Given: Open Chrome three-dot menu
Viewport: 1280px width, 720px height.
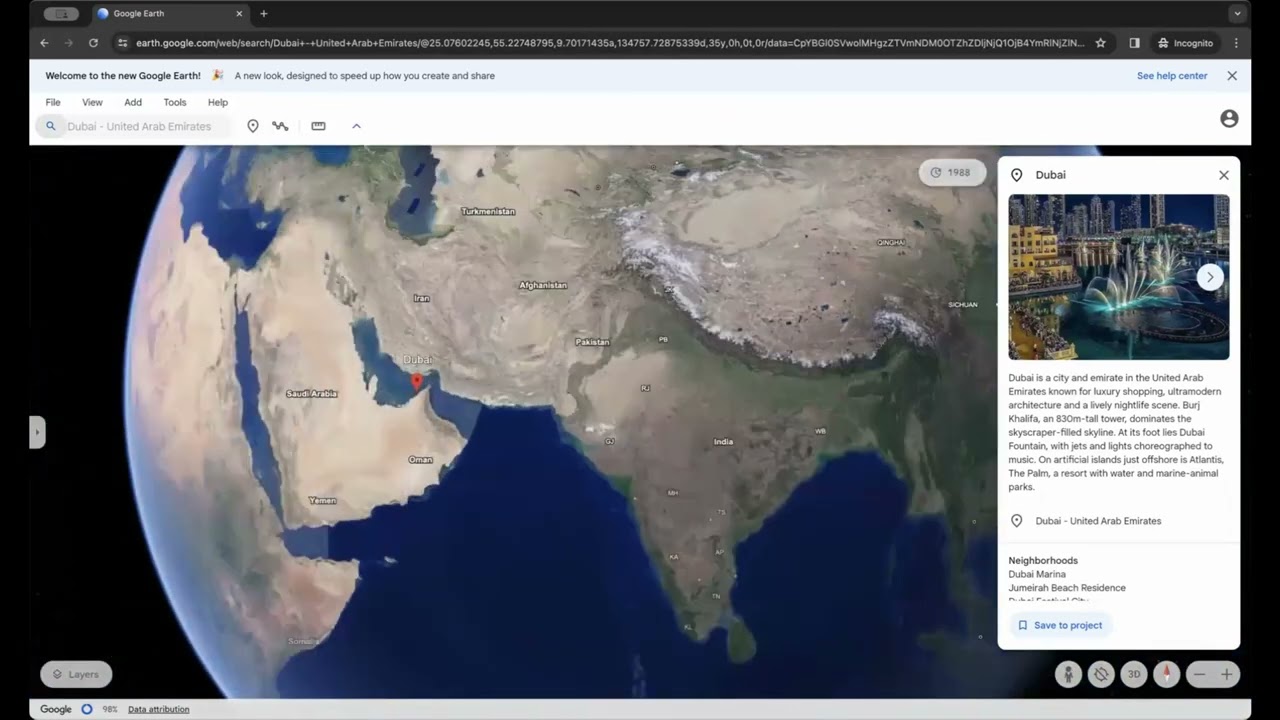Looking at the screenshot, I should (x=1237, y=43).
